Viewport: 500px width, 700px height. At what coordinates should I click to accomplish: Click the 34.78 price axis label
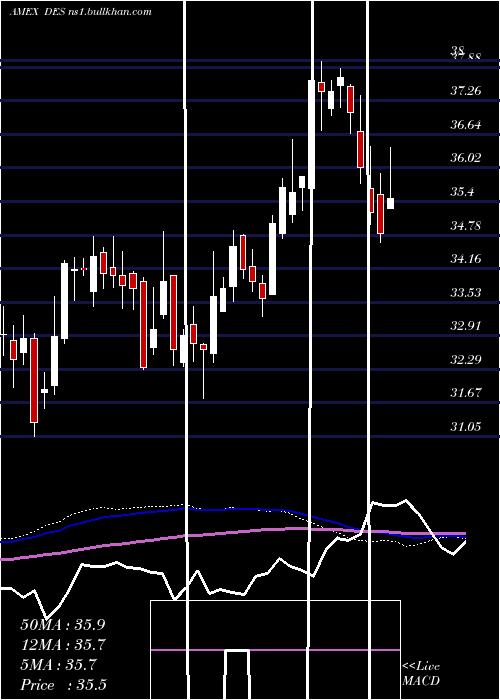coord(466,225)
